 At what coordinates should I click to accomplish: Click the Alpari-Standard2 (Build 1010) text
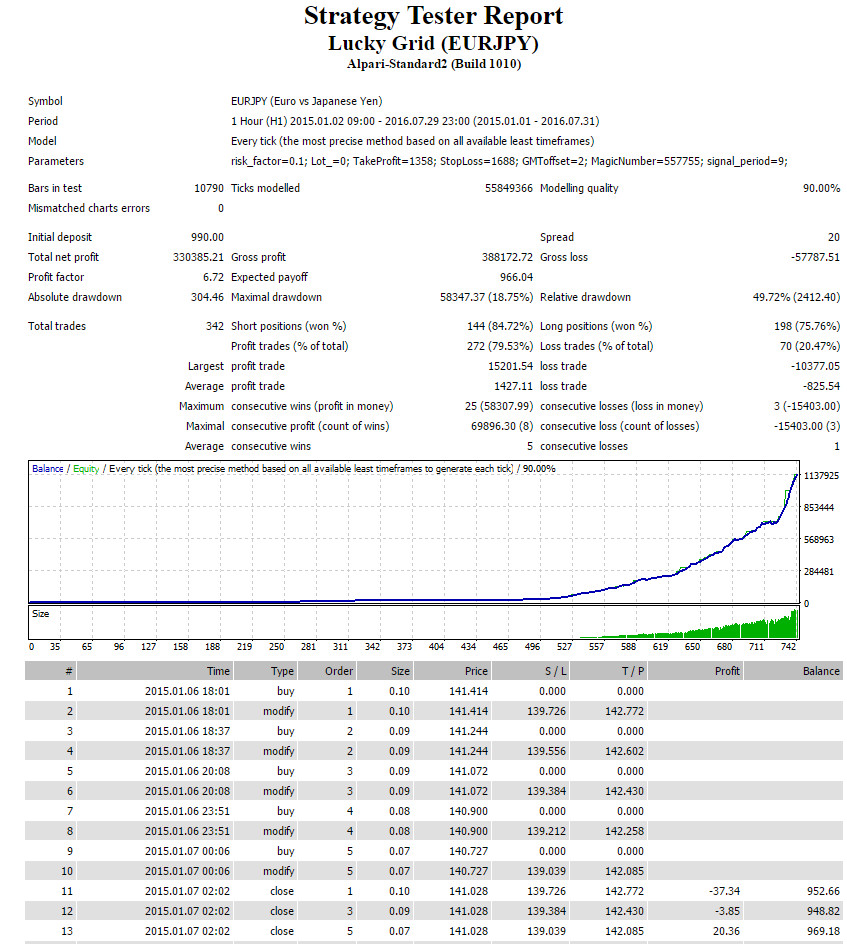coord(433,64)
